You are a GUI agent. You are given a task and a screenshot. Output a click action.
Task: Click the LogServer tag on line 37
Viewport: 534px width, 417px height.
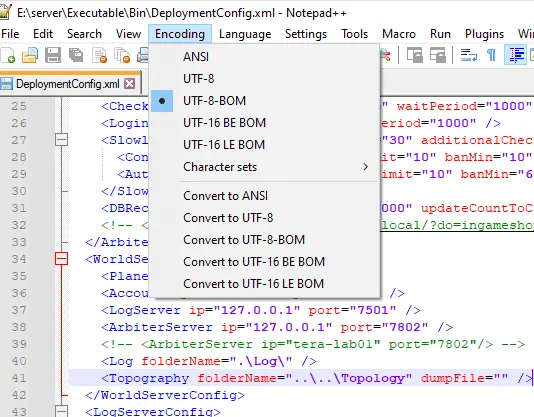coord(141,310)
